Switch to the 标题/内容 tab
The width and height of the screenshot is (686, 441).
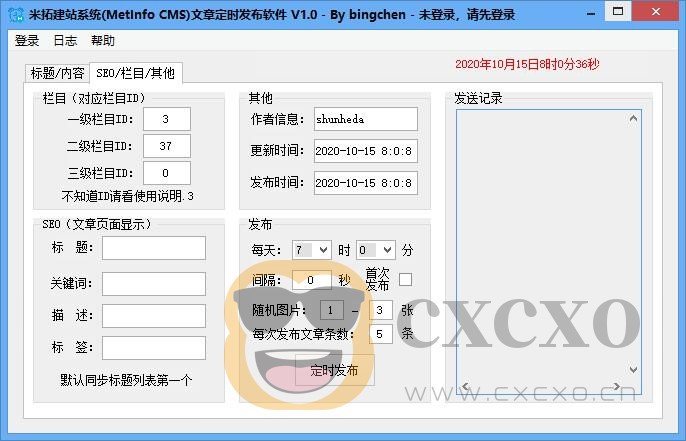[57, 73]
